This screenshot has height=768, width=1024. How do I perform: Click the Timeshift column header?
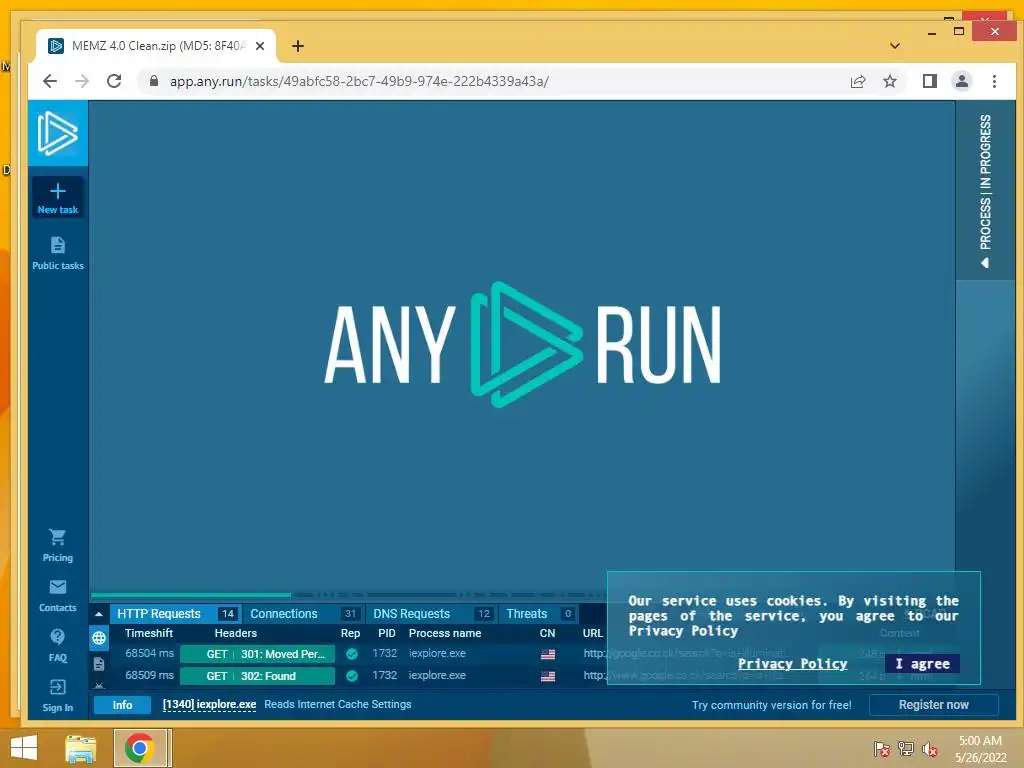click(149, 633)
